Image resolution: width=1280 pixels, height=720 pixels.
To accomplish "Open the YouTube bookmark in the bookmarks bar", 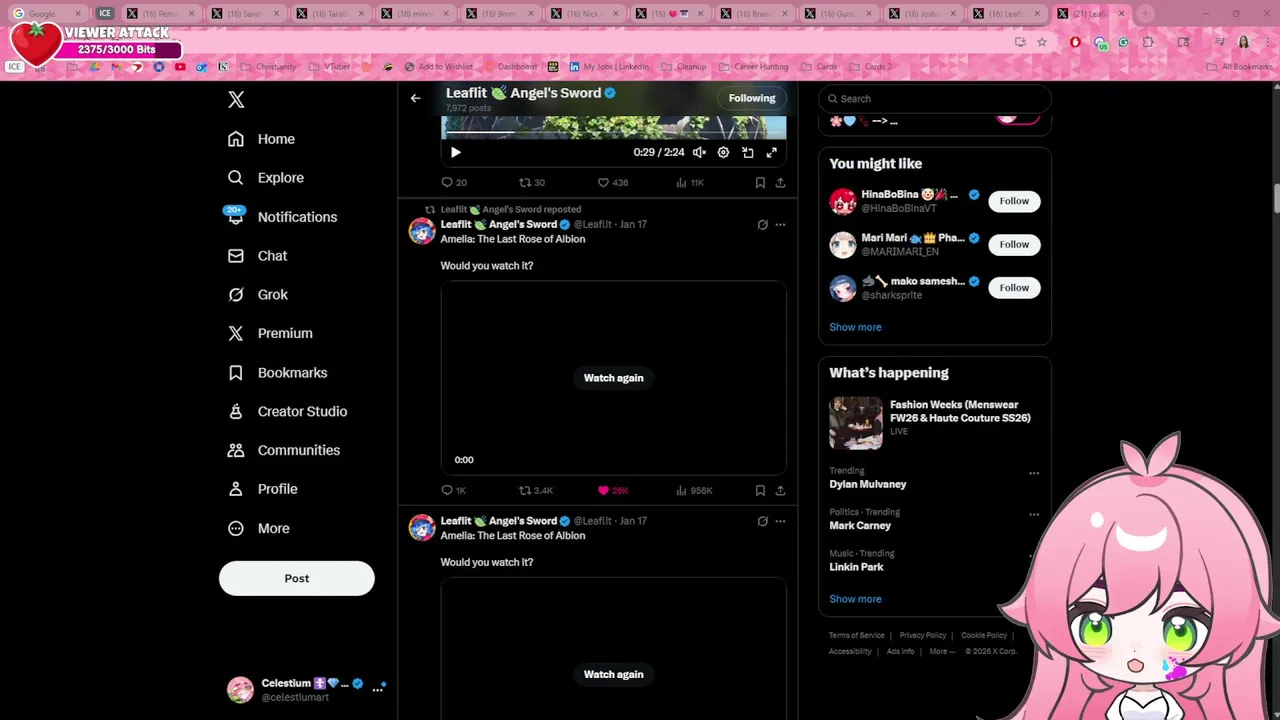I will pyautogui.click(x=180, y=67).
